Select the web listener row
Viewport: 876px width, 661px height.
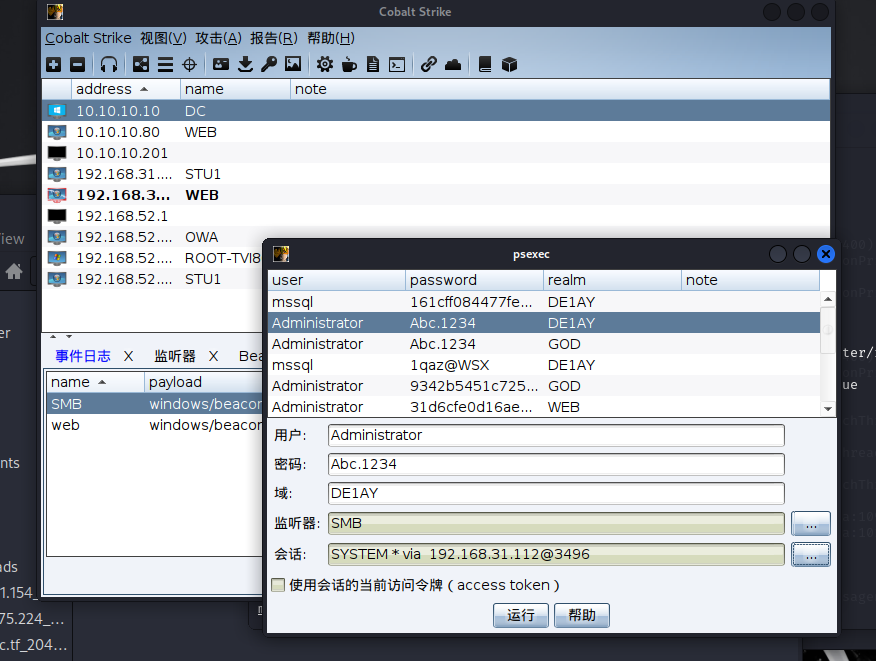coord(154,425)
